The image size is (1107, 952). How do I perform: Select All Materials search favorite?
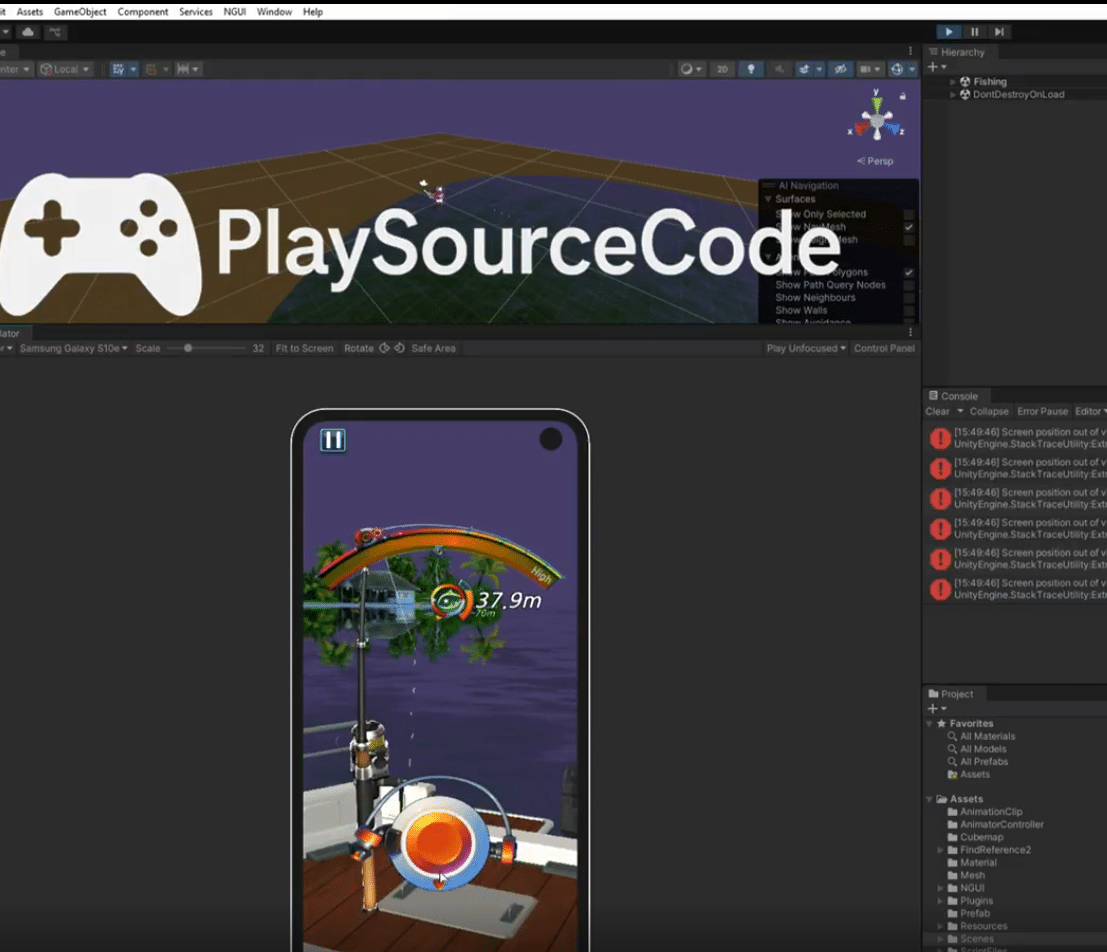click(x=987, y=736)
